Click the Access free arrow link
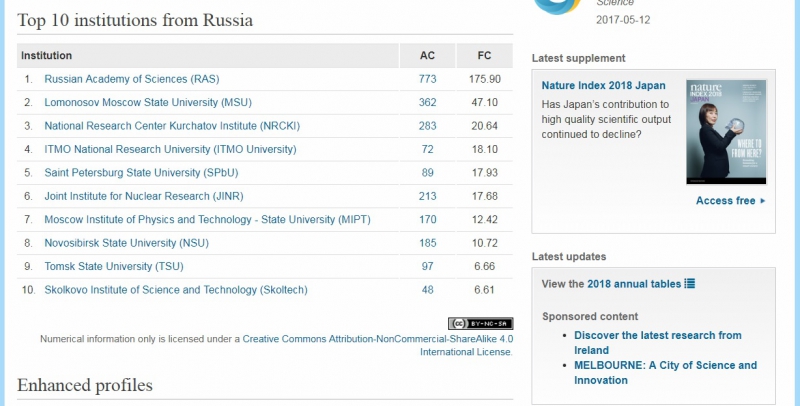The image size is (800, 406). [730, 201]
